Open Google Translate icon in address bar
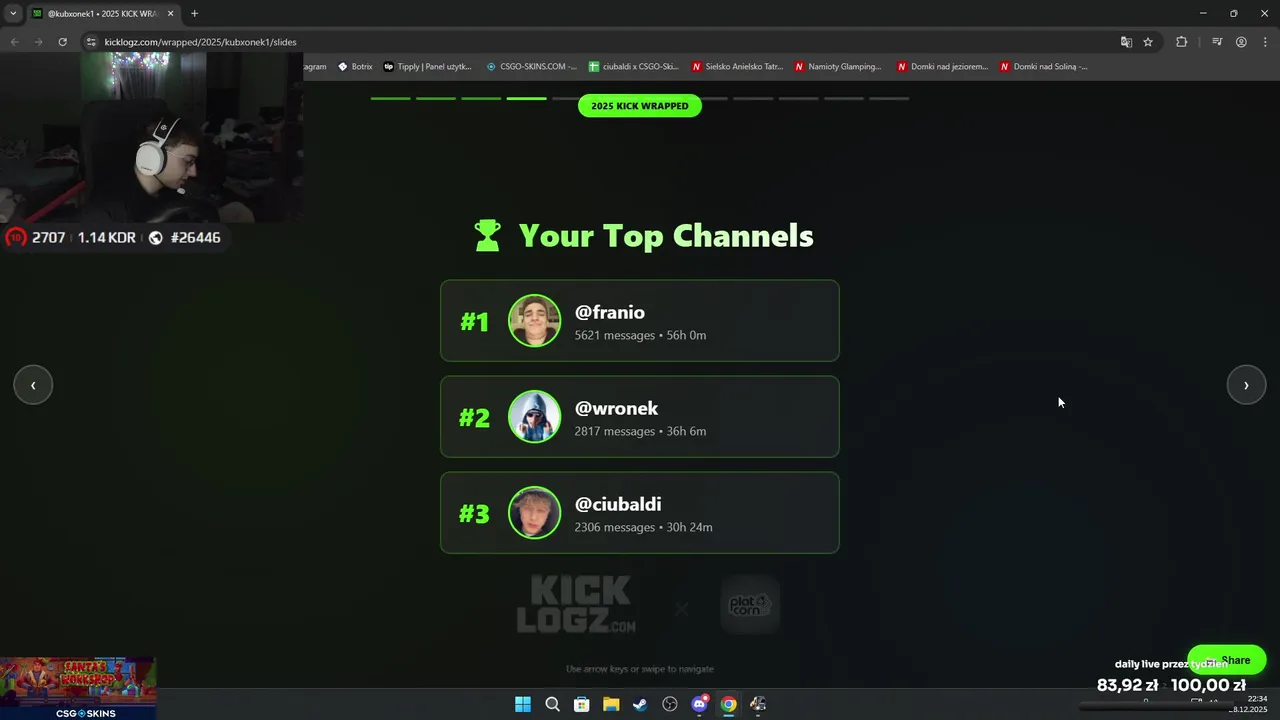 (x=1126, y=42)
